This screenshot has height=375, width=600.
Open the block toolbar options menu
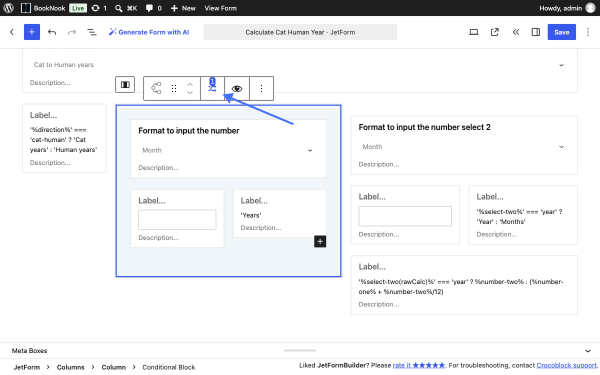[x=261, y=89]
